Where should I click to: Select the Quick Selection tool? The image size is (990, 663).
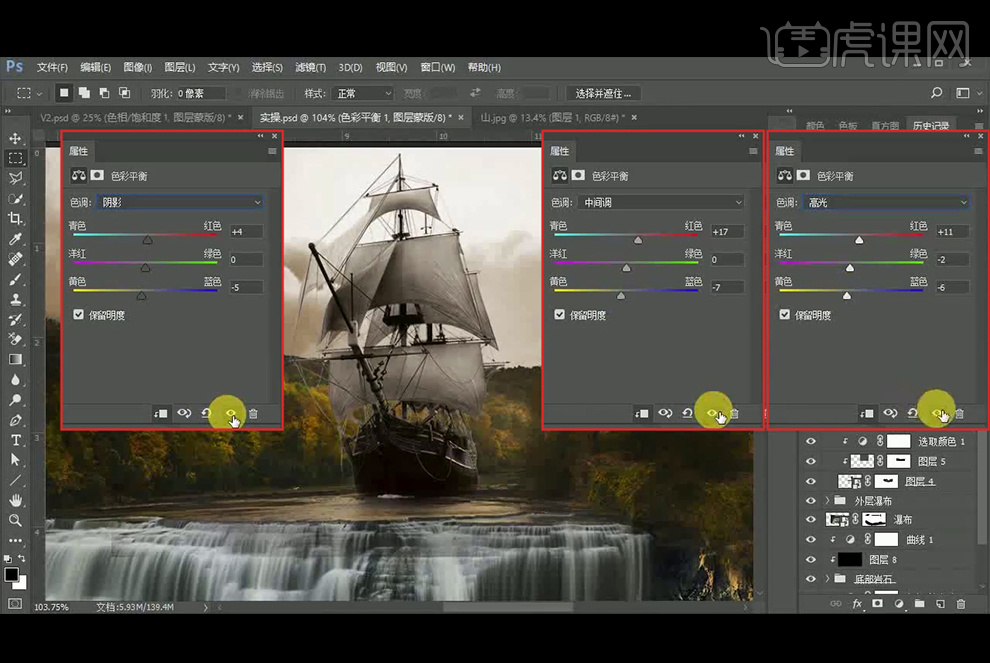pos(15,198)
